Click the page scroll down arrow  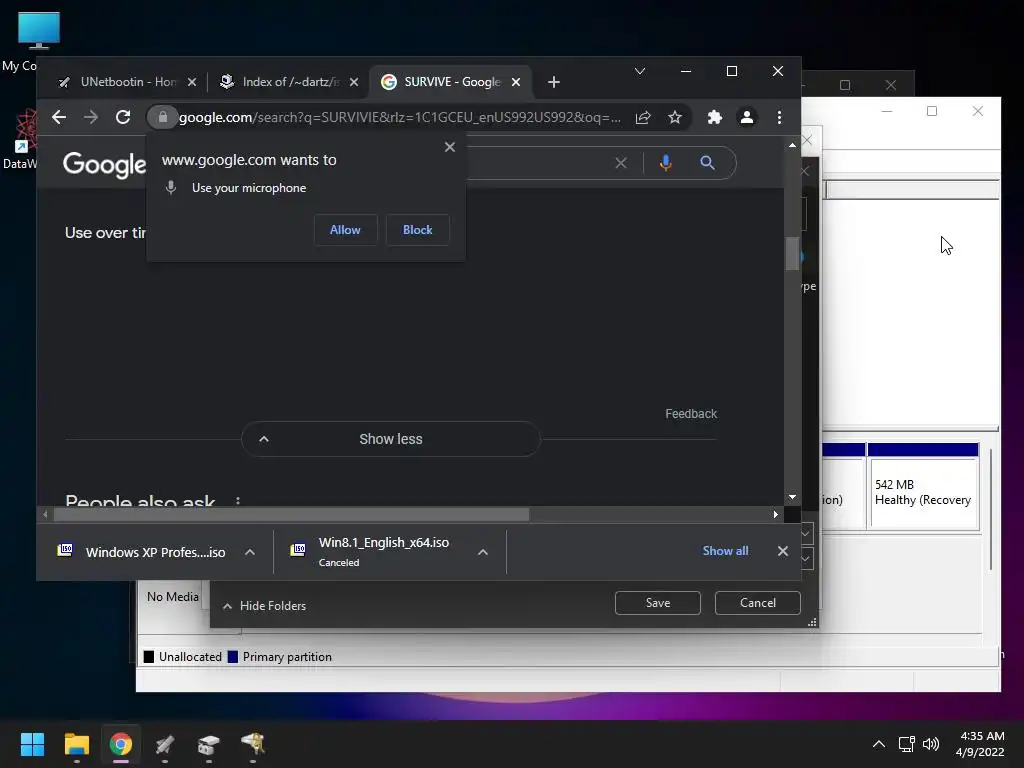(x=792, y=497)
